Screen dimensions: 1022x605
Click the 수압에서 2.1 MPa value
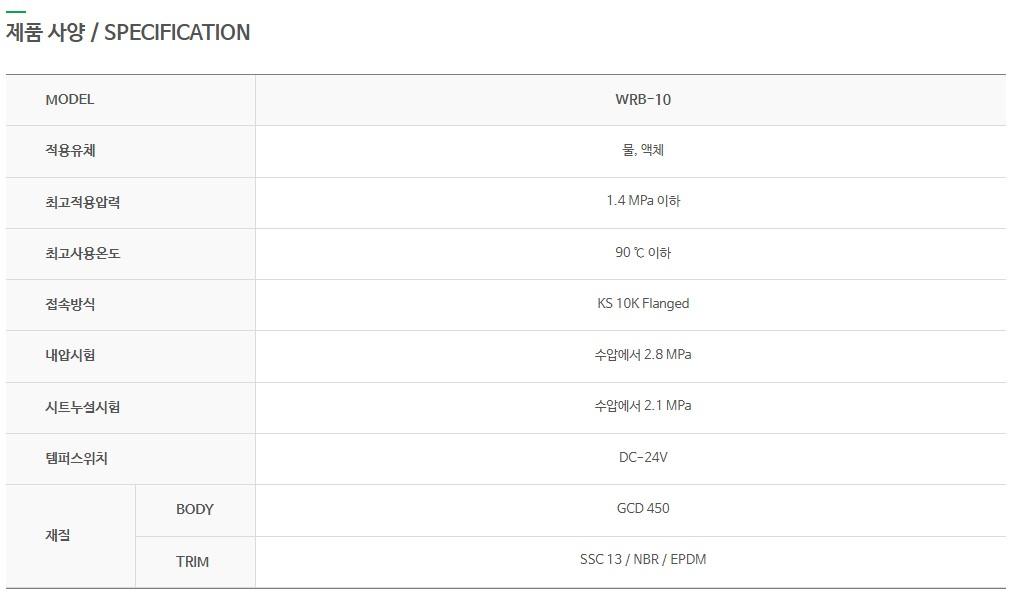coord(643,406)
